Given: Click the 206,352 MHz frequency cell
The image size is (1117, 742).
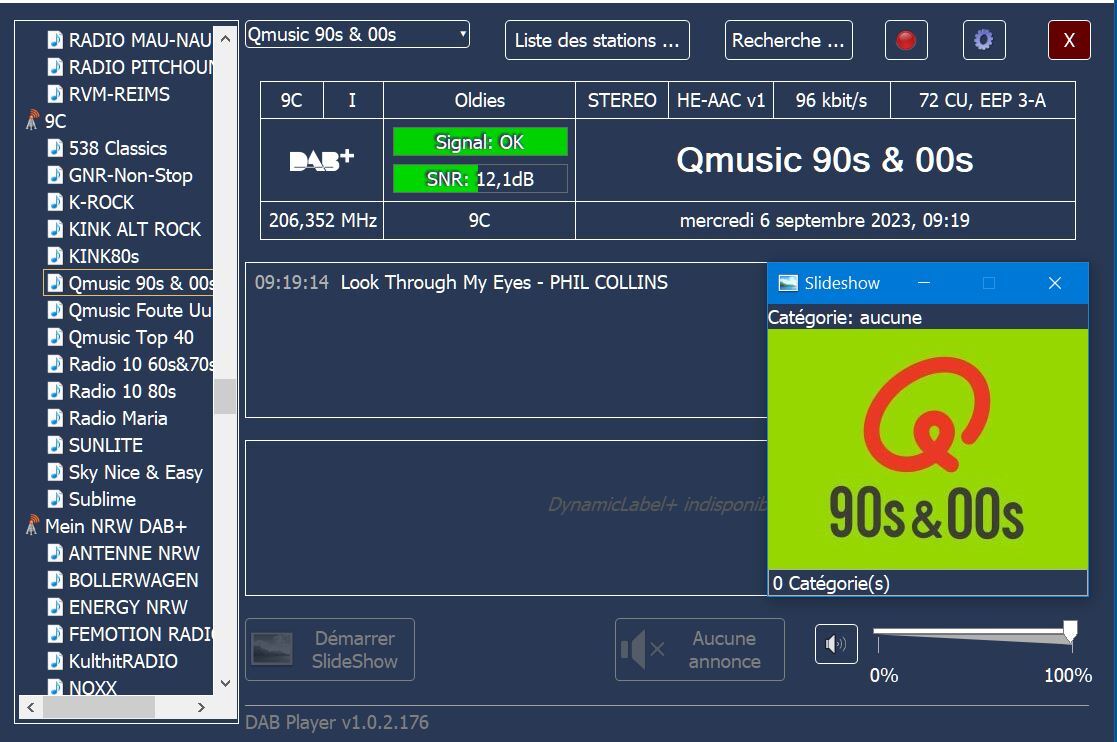Looking at the screenshot, I should (x=322, y=220).
